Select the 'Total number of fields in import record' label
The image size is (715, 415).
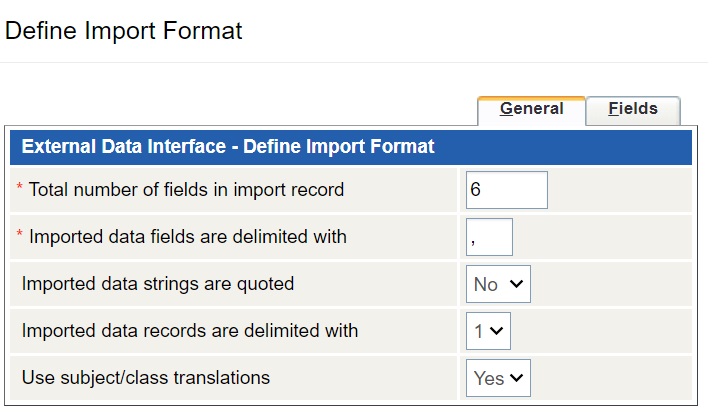coord(186,189)
